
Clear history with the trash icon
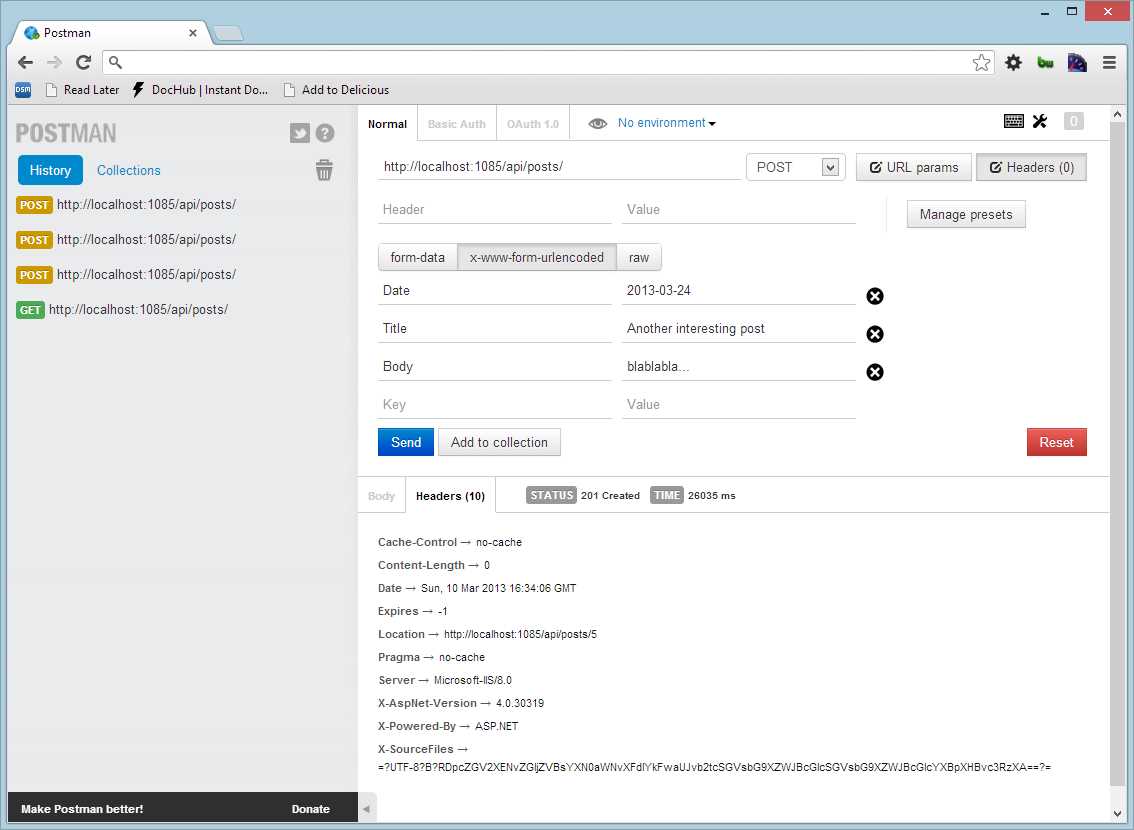point(324,170)
